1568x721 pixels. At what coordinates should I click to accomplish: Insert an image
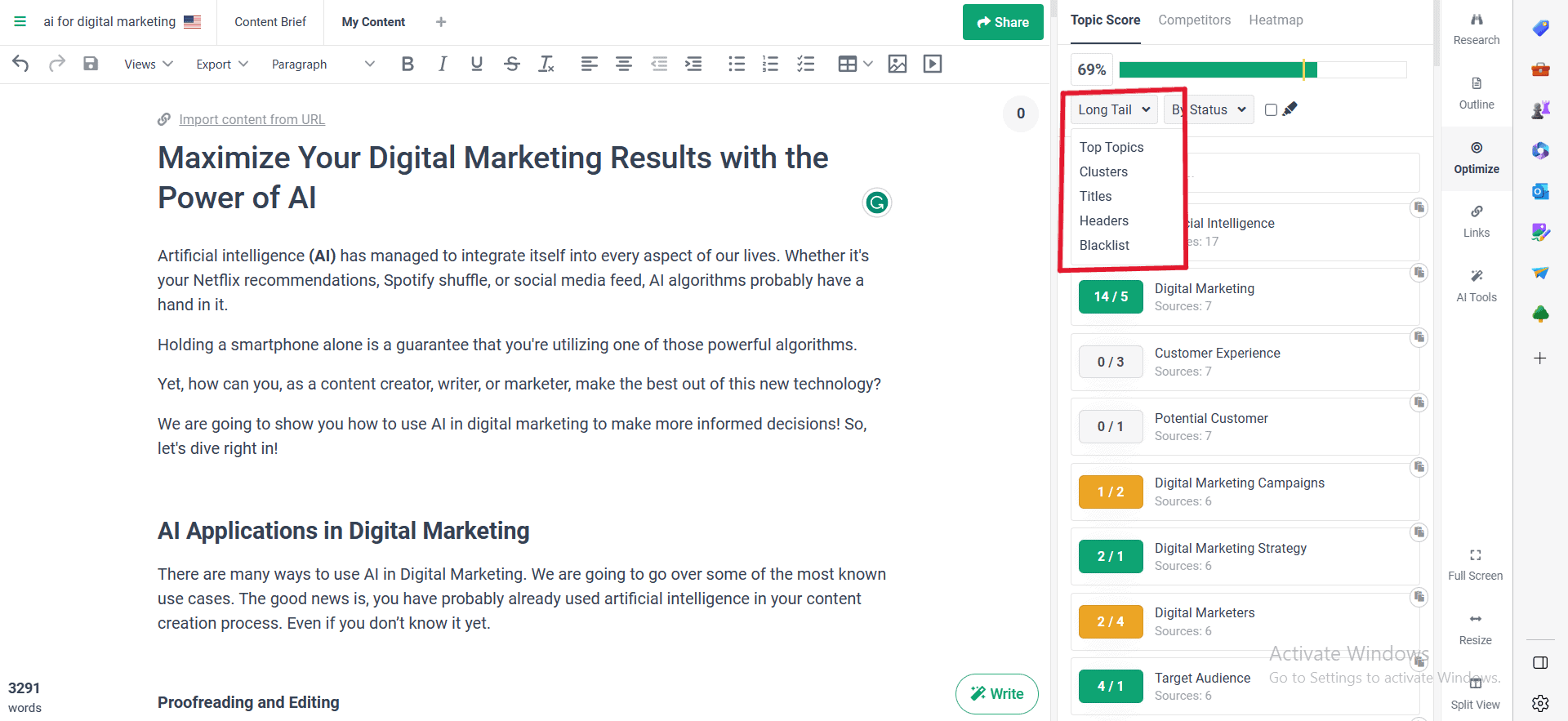[898, 64]
